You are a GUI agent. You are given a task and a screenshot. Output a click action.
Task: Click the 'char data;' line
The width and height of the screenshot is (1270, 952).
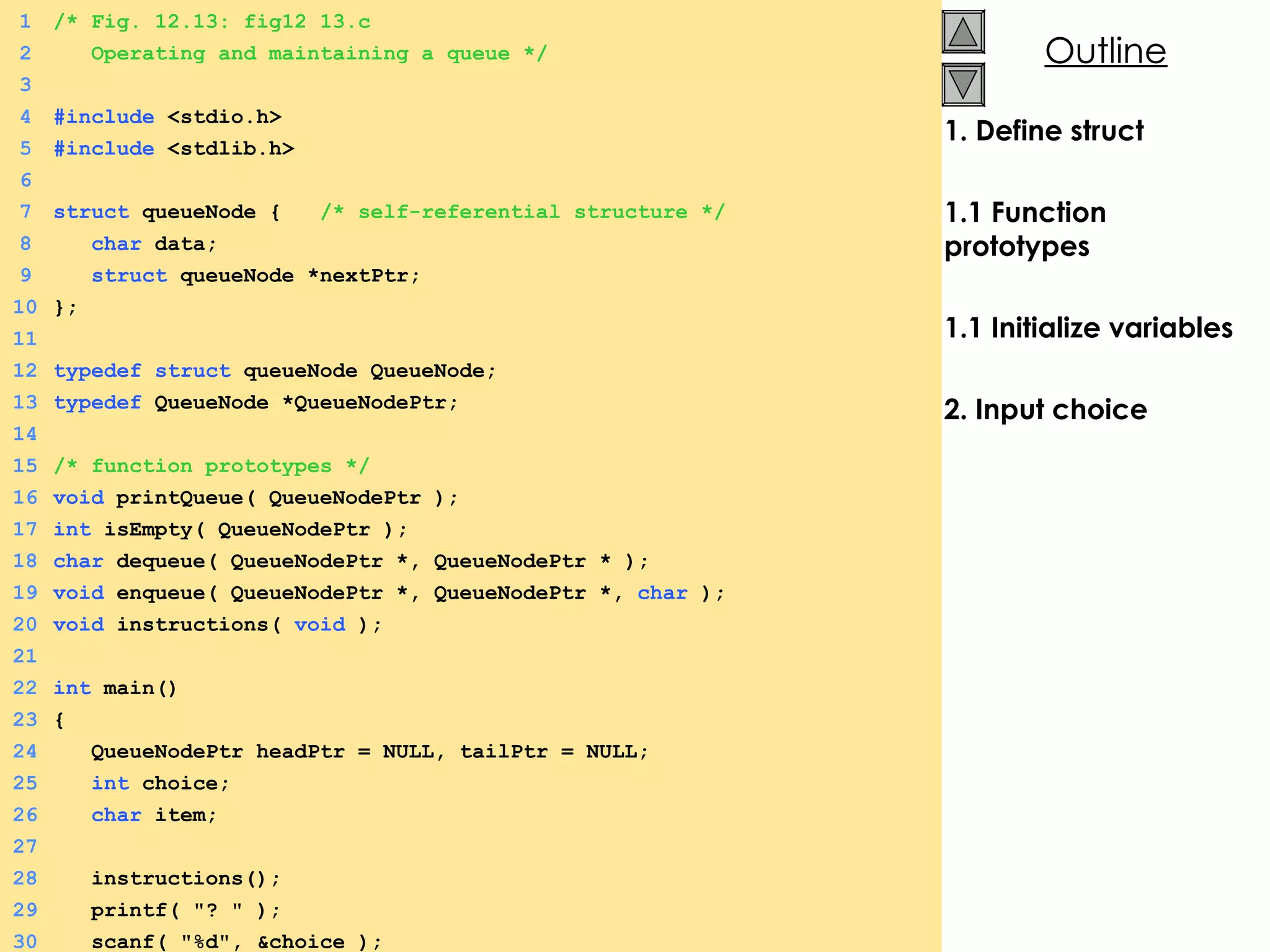click(x=154, y=244)
